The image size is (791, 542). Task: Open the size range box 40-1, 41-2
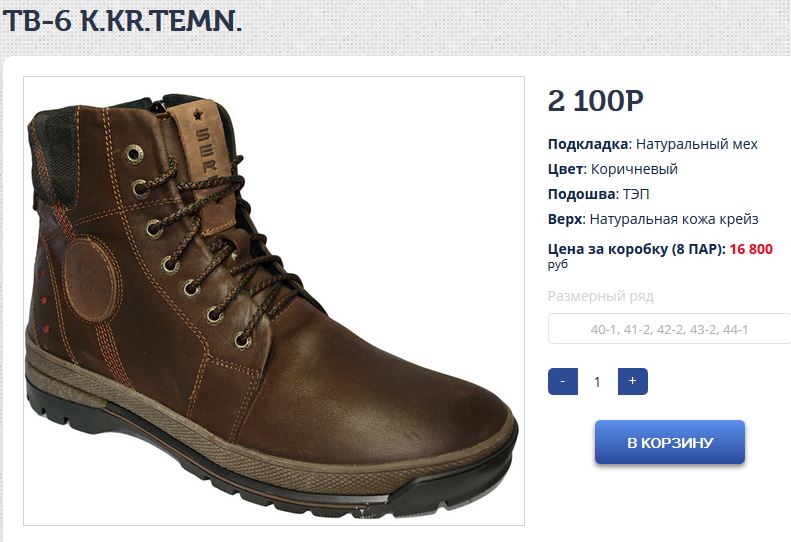pos(669,329)
